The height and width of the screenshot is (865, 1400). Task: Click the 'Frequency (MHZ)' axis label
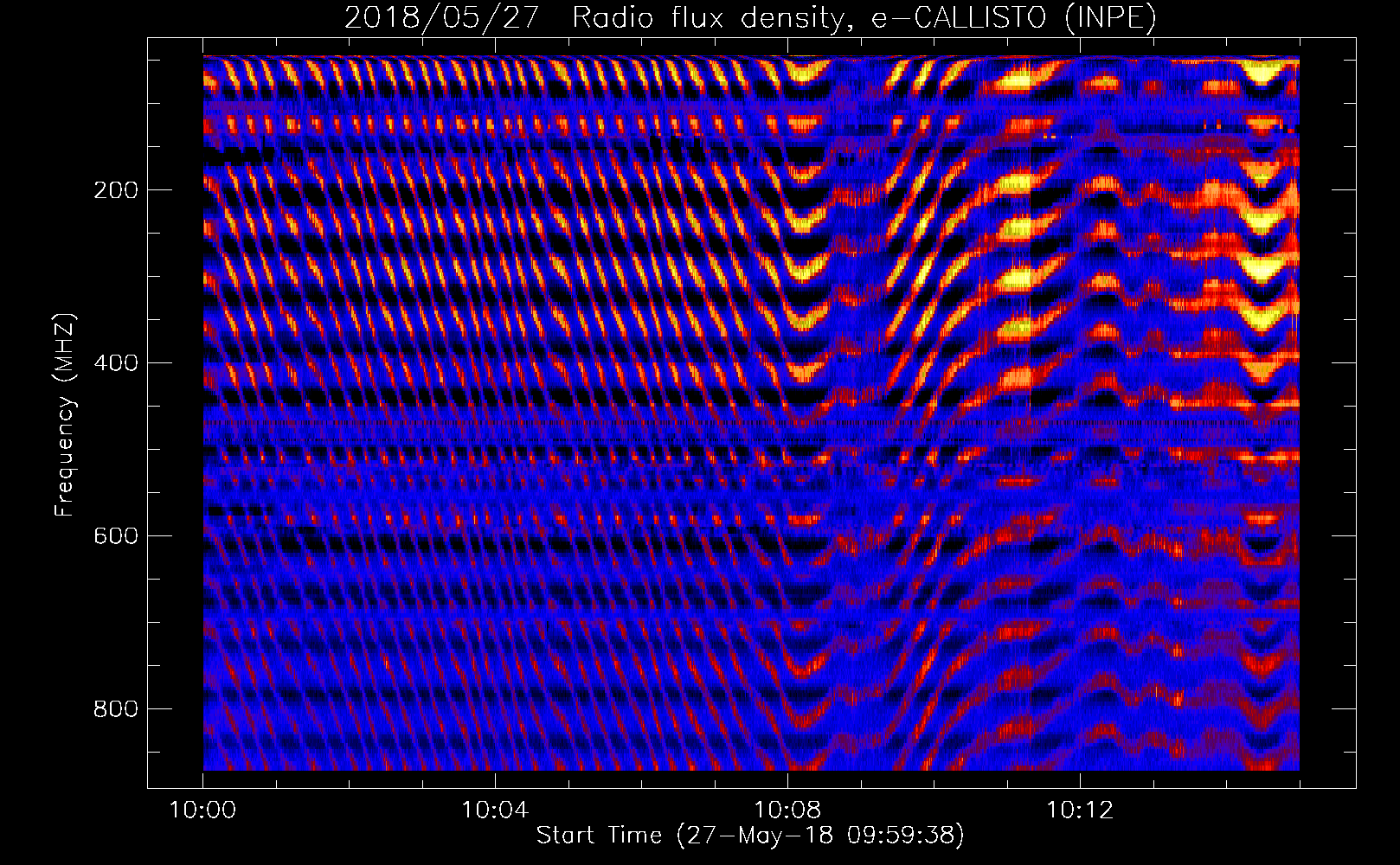coord(65,414)
